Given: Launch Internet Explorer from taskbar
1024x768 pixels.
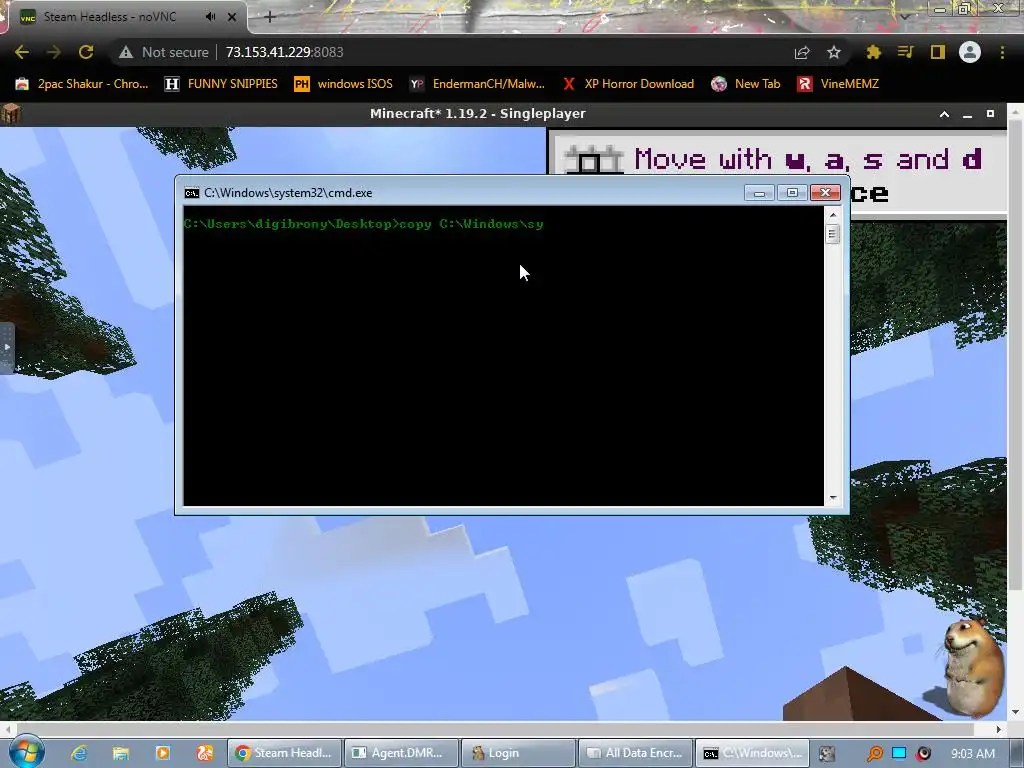Looking at the screenshot, I should tap(79, 753).
